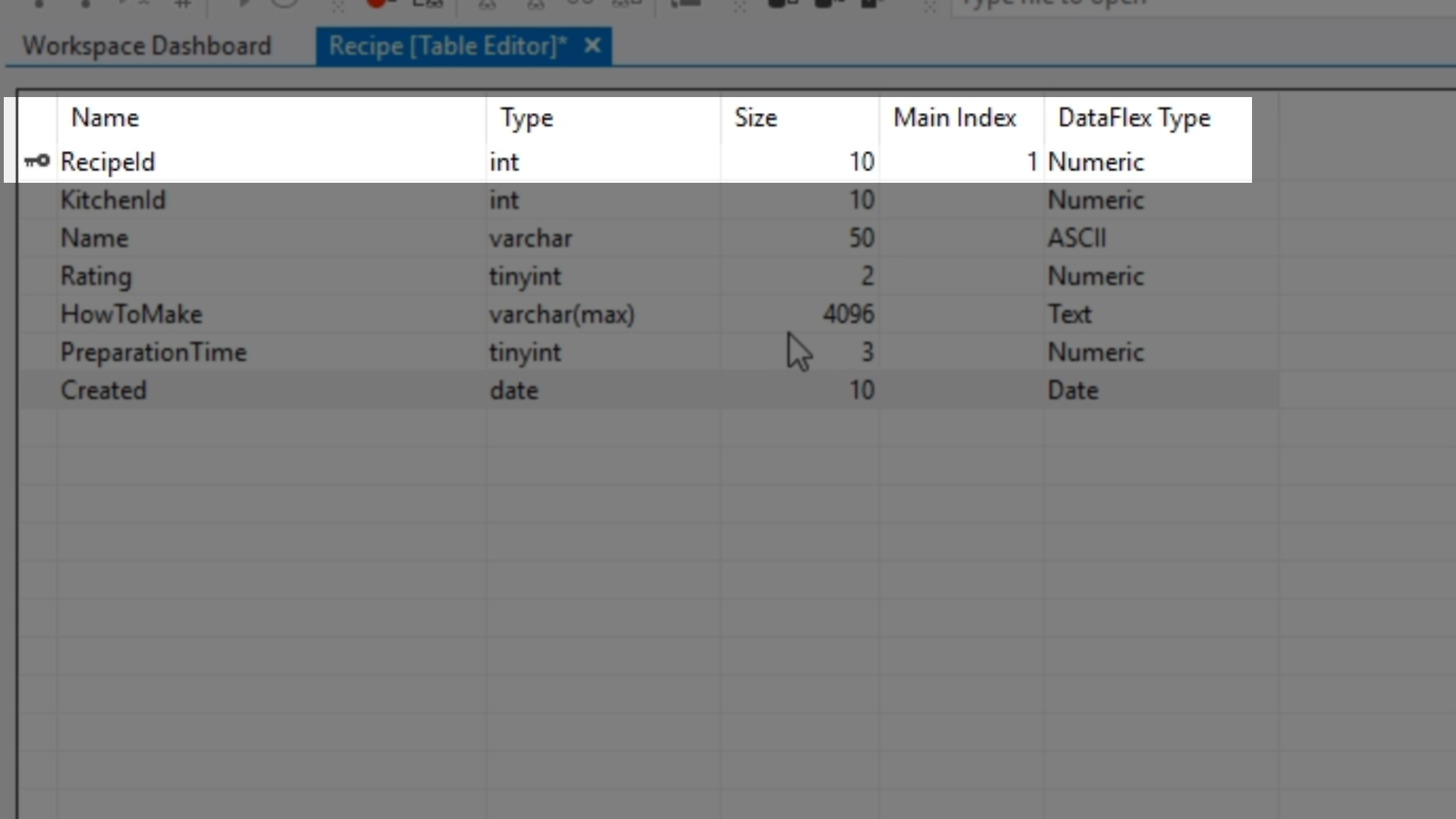
Task: Close the Recipe Table Editor tab
Action: tap(593, 46)
